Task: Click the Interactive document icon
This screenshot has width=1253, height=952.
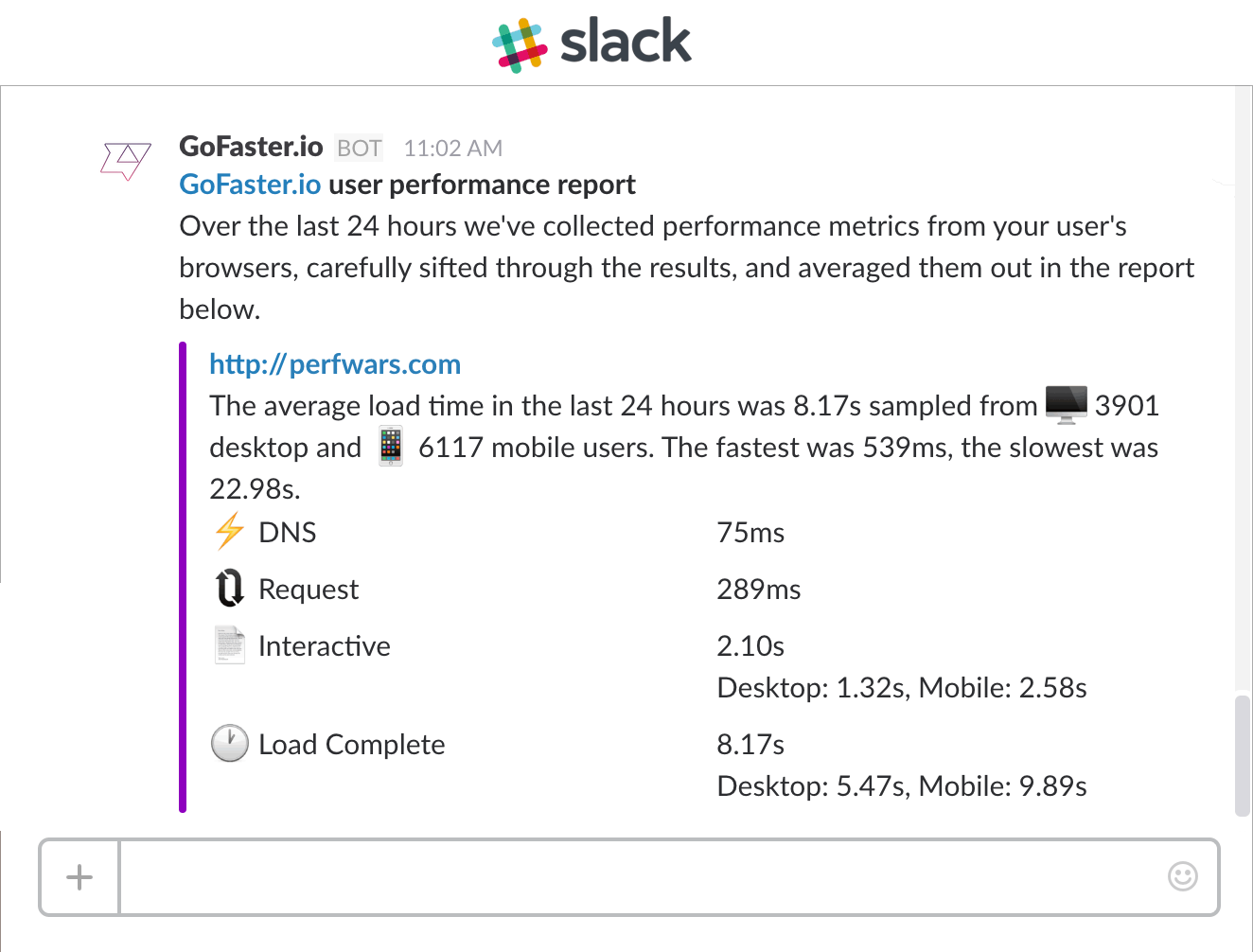Action: coord(229,645)
